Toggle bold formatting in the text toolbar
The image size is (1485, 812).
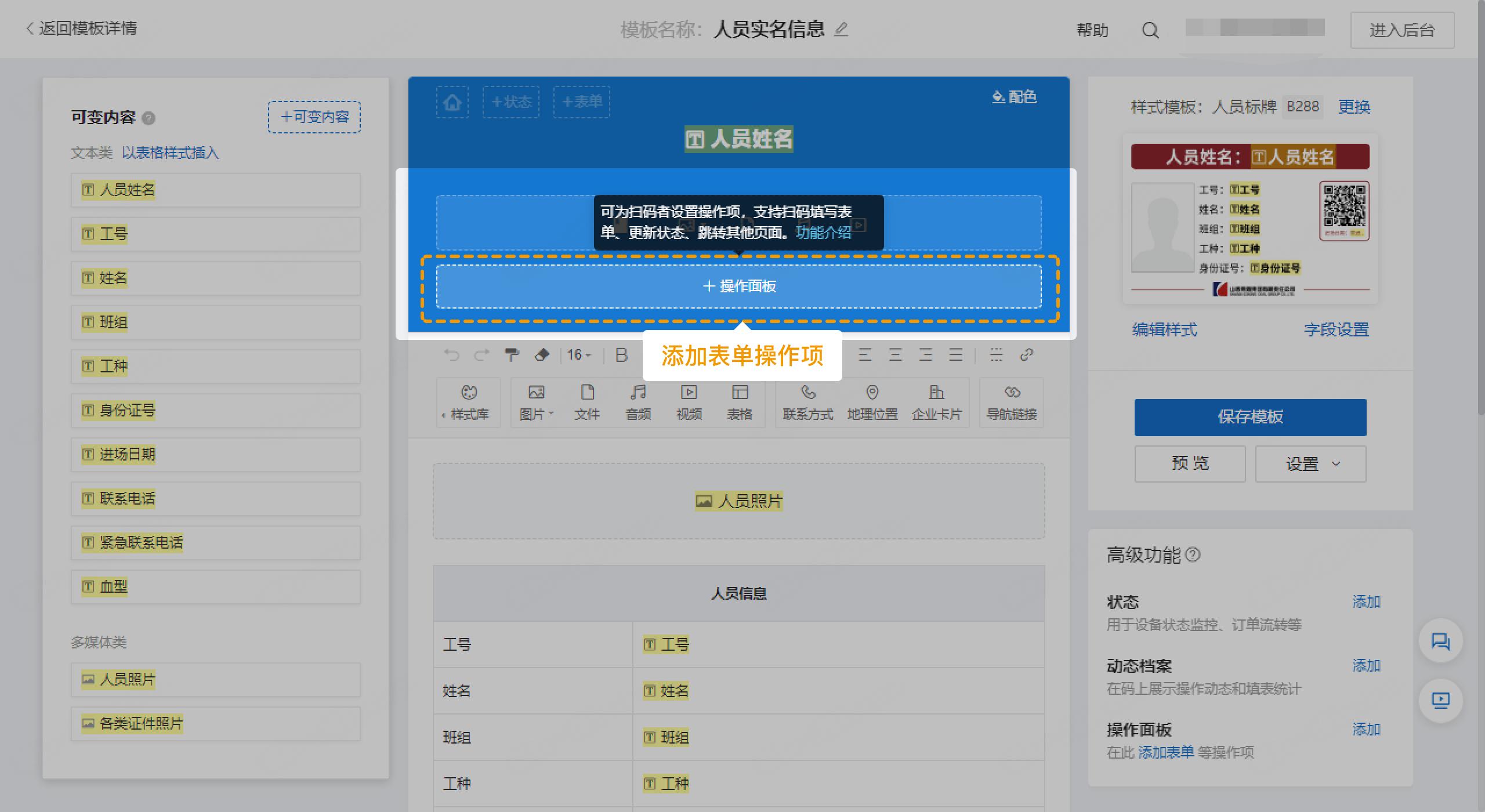click(621, 355)
